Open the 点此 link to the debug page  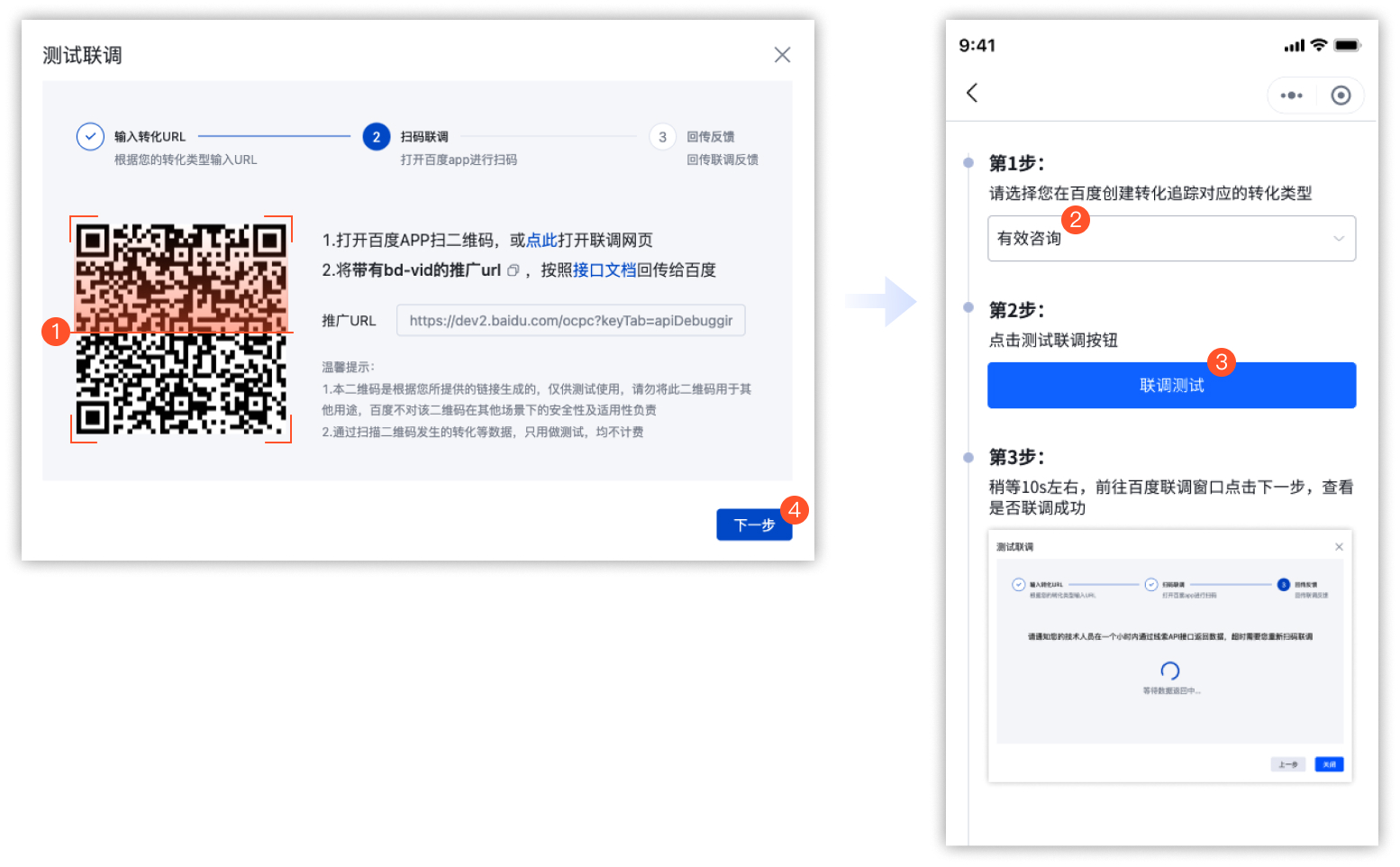pyautogui.click(x=541, y=241)
